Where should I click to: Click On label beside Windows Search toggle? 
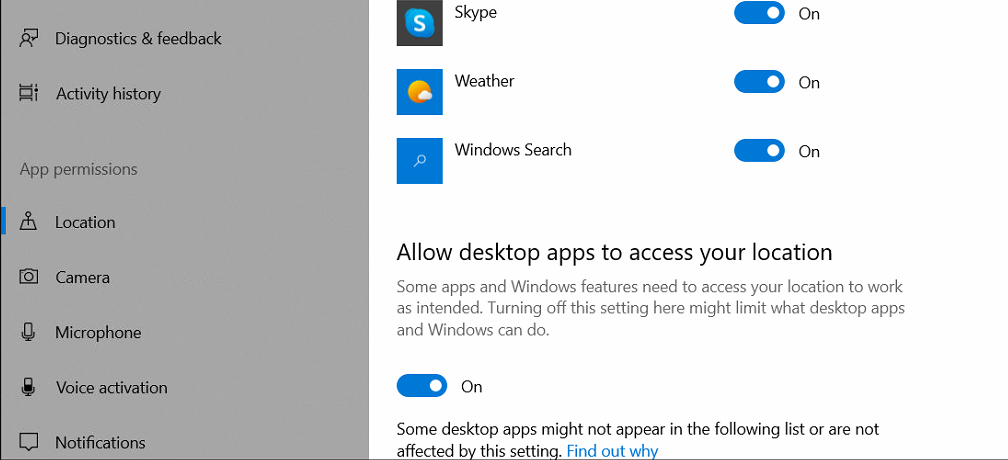pos(809,152)
